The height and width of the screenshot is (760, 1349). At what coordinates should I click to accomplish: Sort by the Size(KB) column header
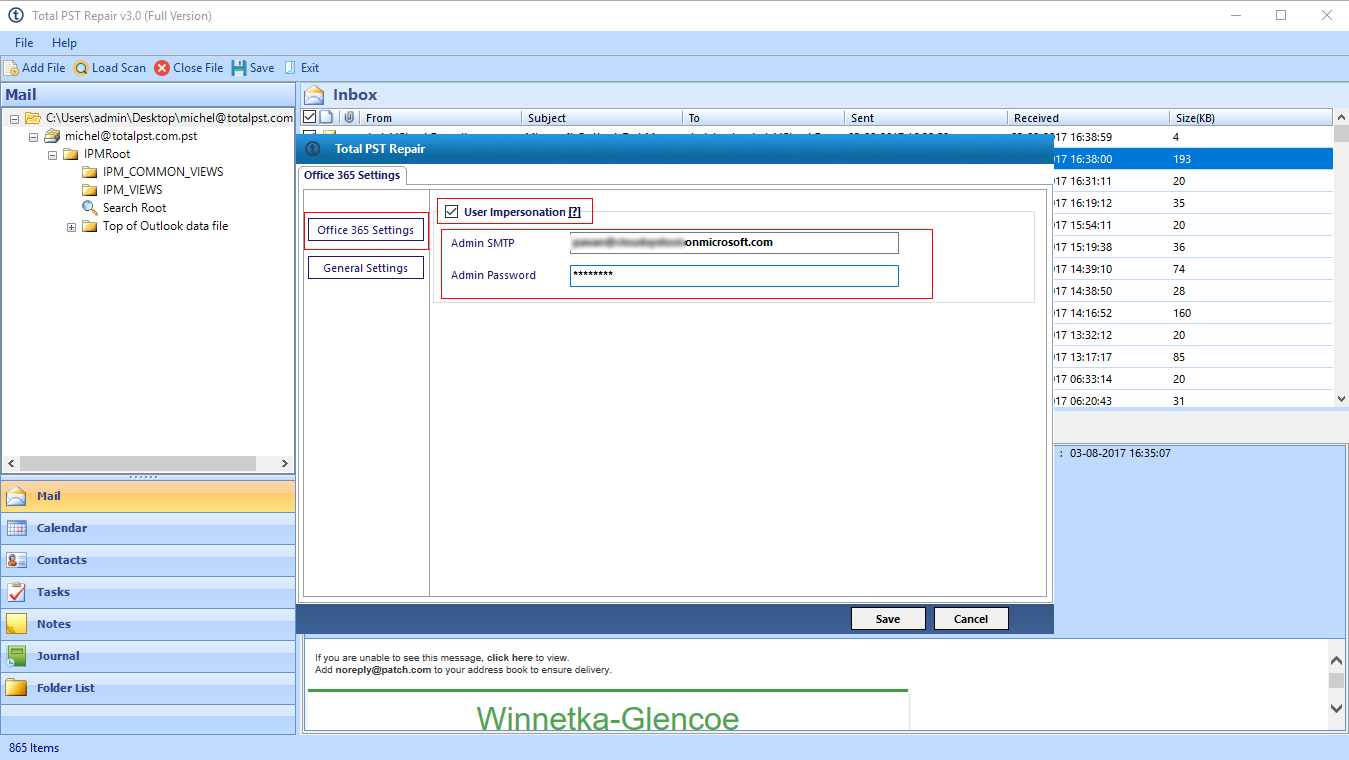pos(1250,118)
